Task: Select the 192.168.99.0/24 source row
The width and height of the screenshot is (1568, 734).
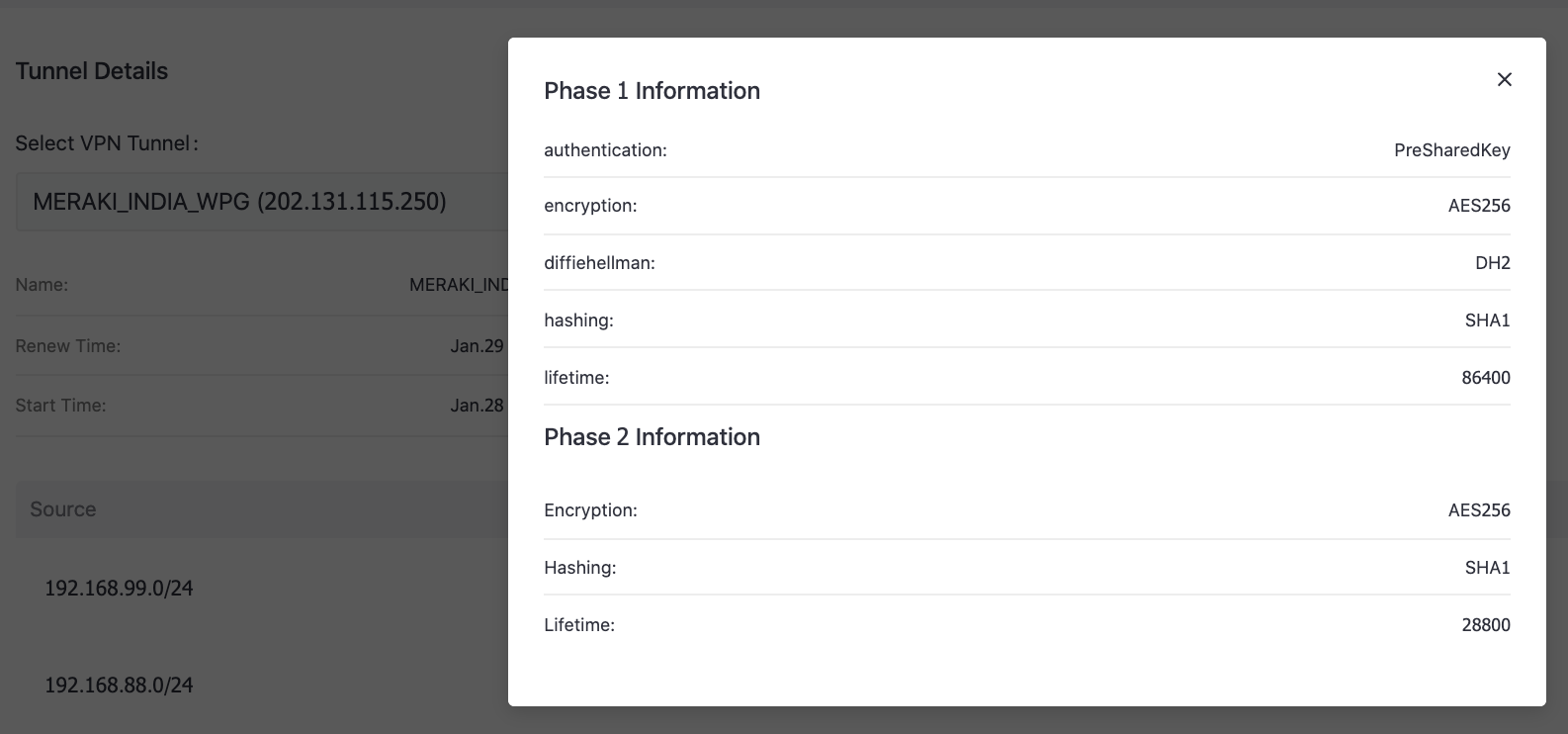Action: pos(119,589)
